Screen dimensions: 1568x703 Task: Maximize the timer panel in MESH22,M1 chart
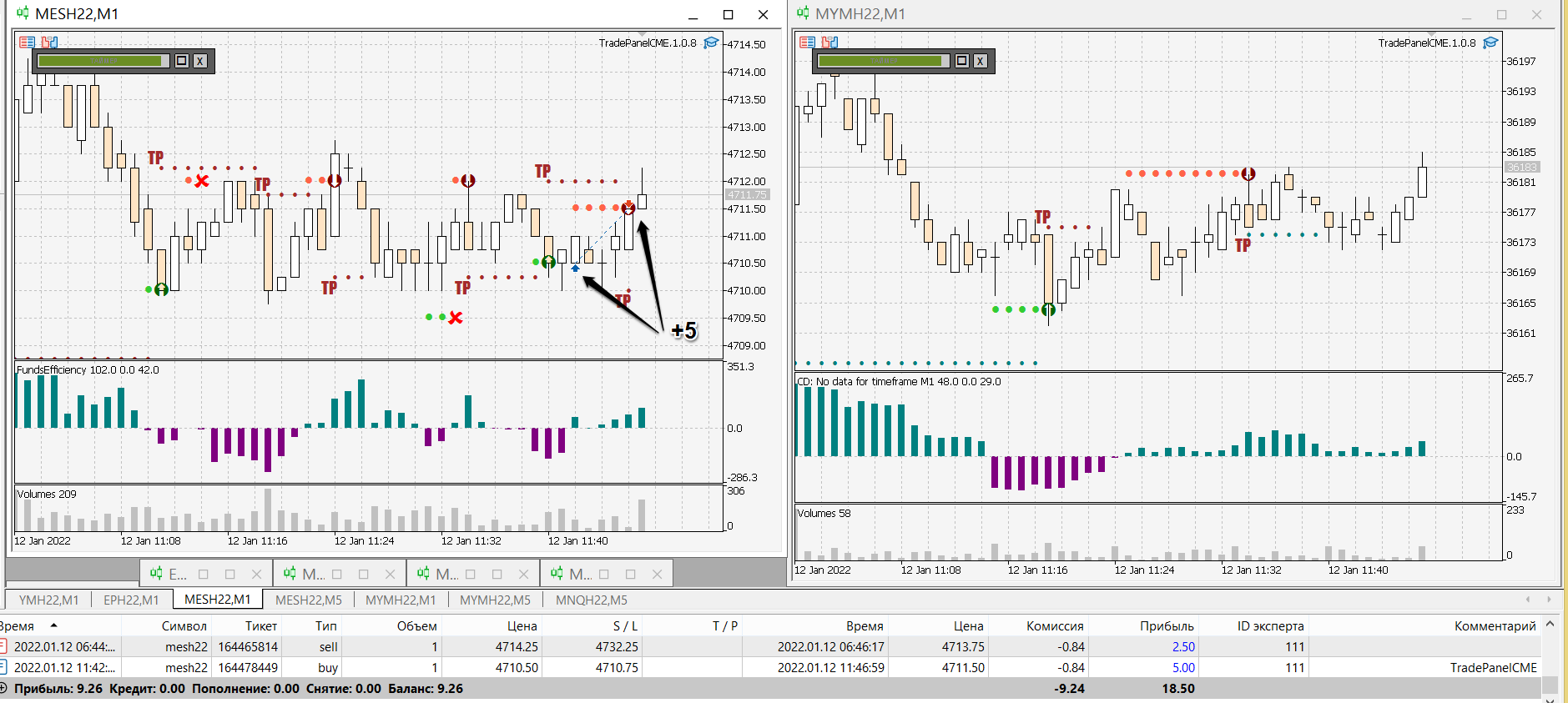[x=182, y=61]
